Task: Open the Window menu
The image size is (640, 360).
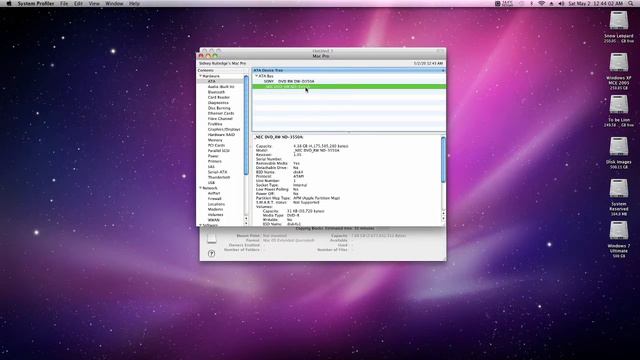Action: tap(114, 3)
